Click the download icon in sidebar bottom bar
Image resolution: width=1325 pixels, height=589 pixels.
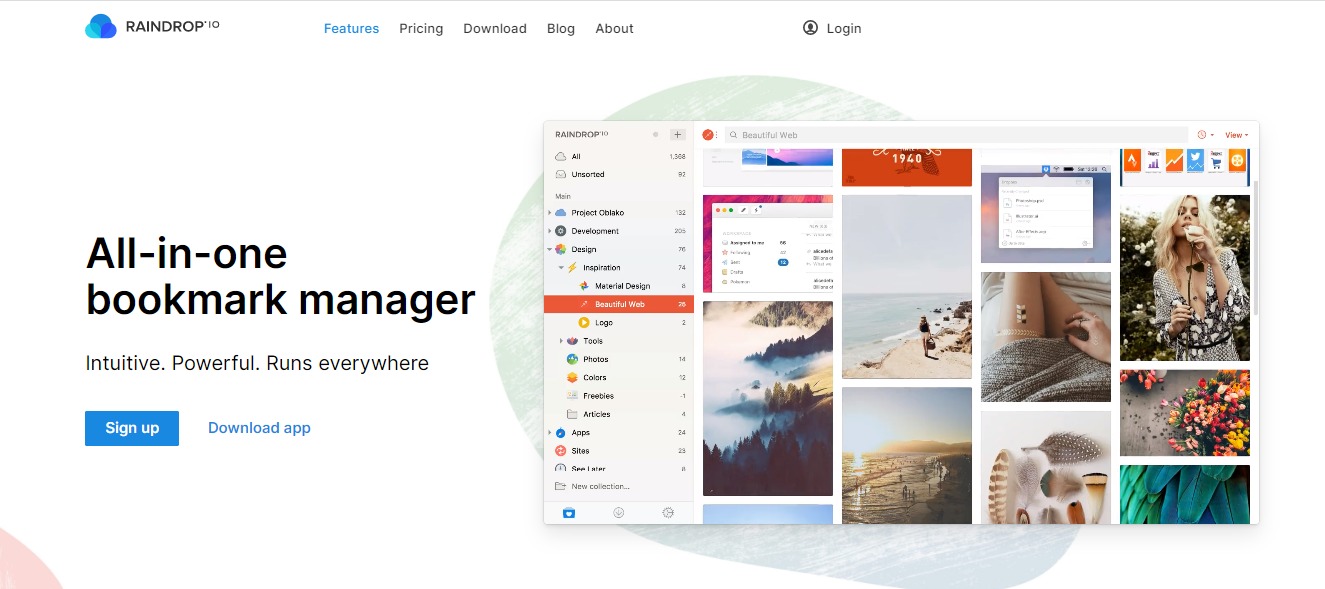pyautogui.click(x=619, y=513)
